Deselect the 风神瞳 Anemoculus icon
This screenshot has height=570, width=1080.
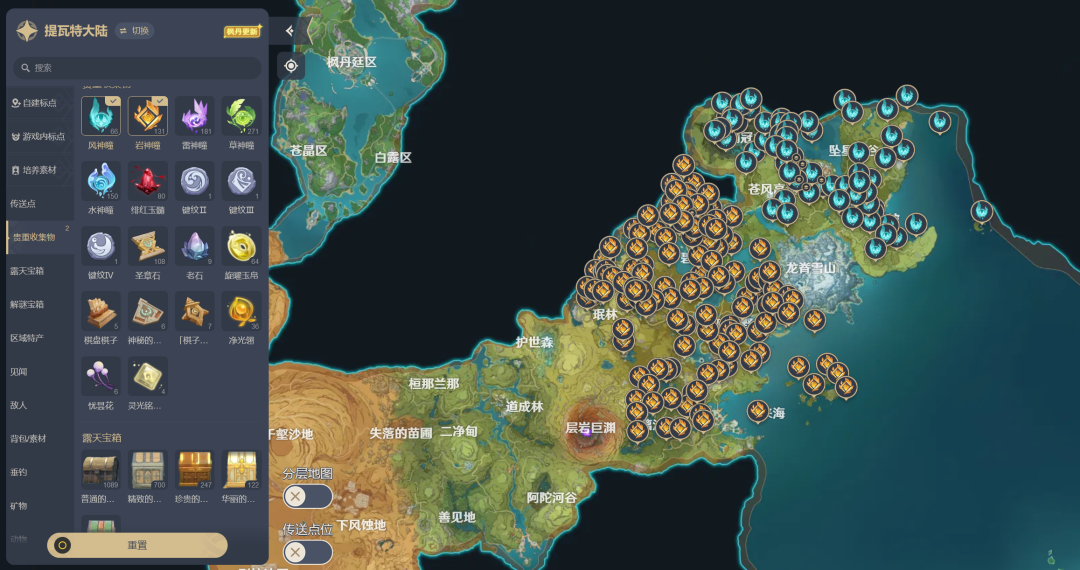click(101, 116)
